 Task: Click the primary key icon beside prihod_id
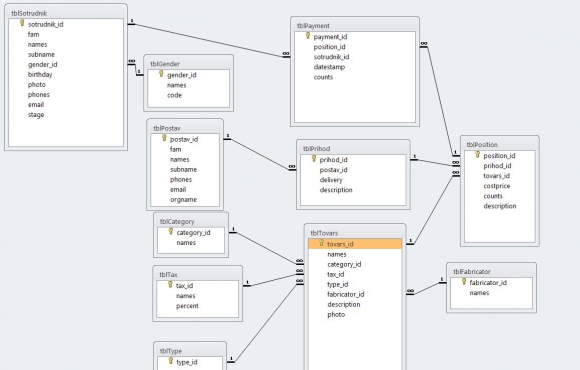[314, 159]
